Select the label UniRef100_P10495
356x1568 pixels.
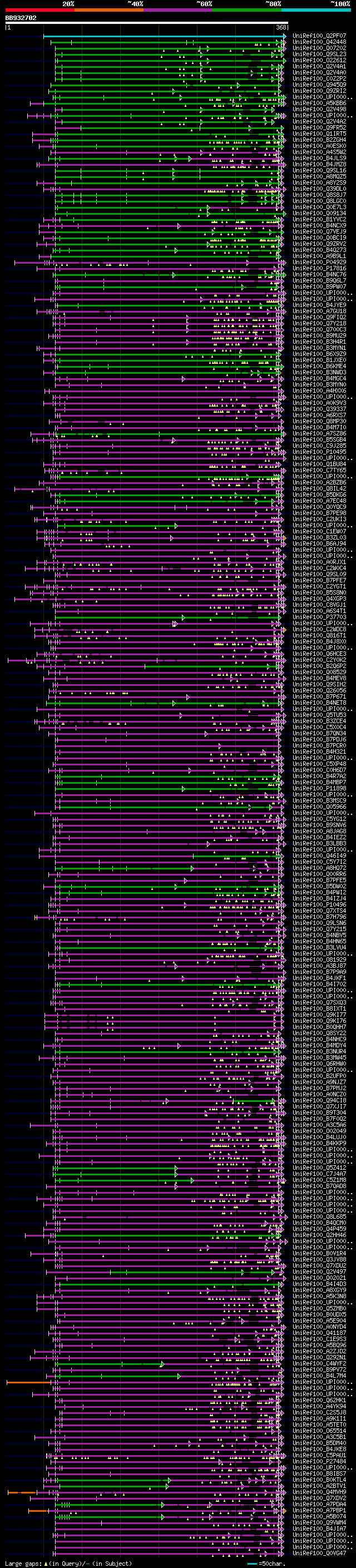[x=319, y=452]
